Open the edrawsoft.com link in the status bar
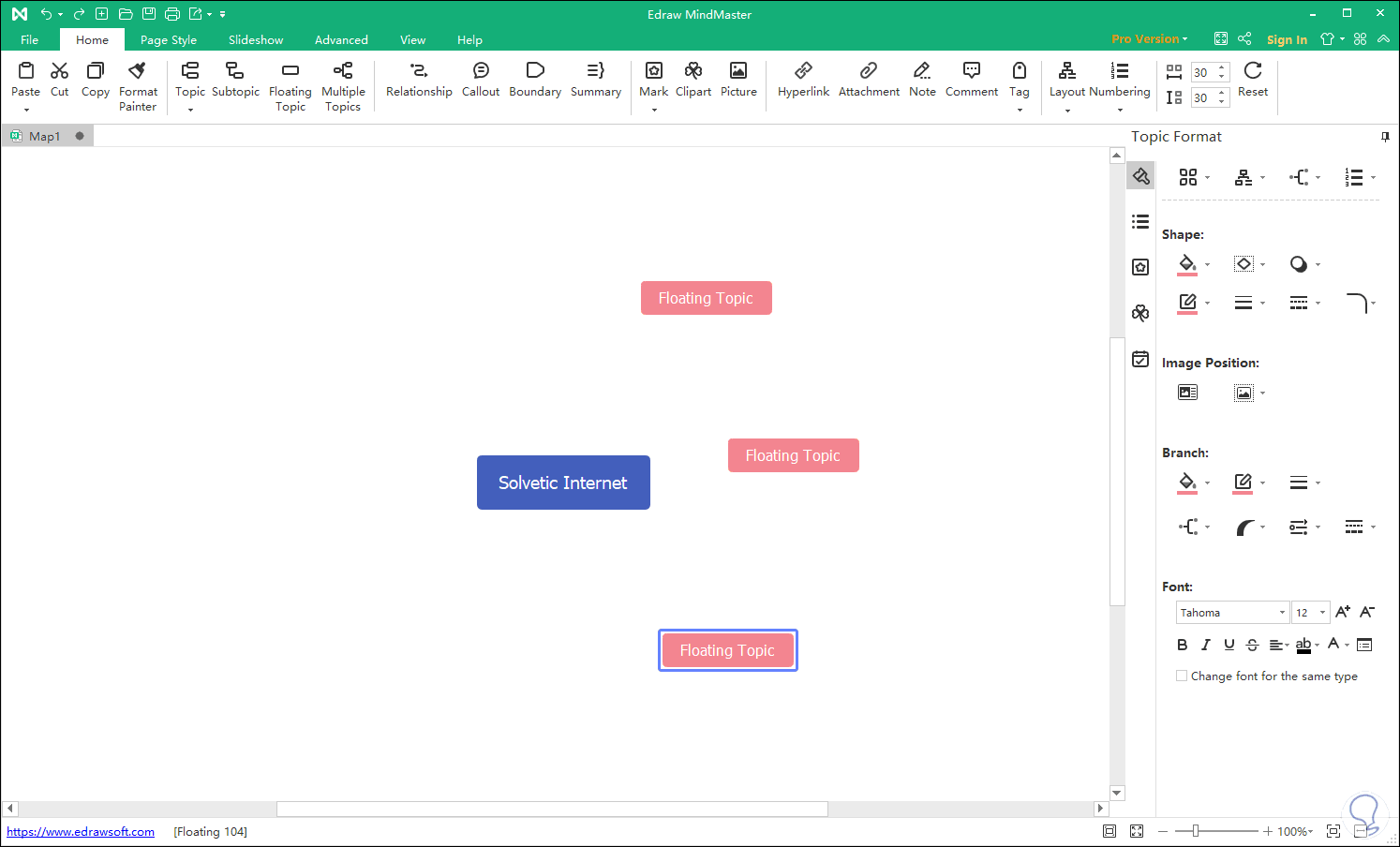The height and width of the screenshot is (847, 1400). point(81,831)
